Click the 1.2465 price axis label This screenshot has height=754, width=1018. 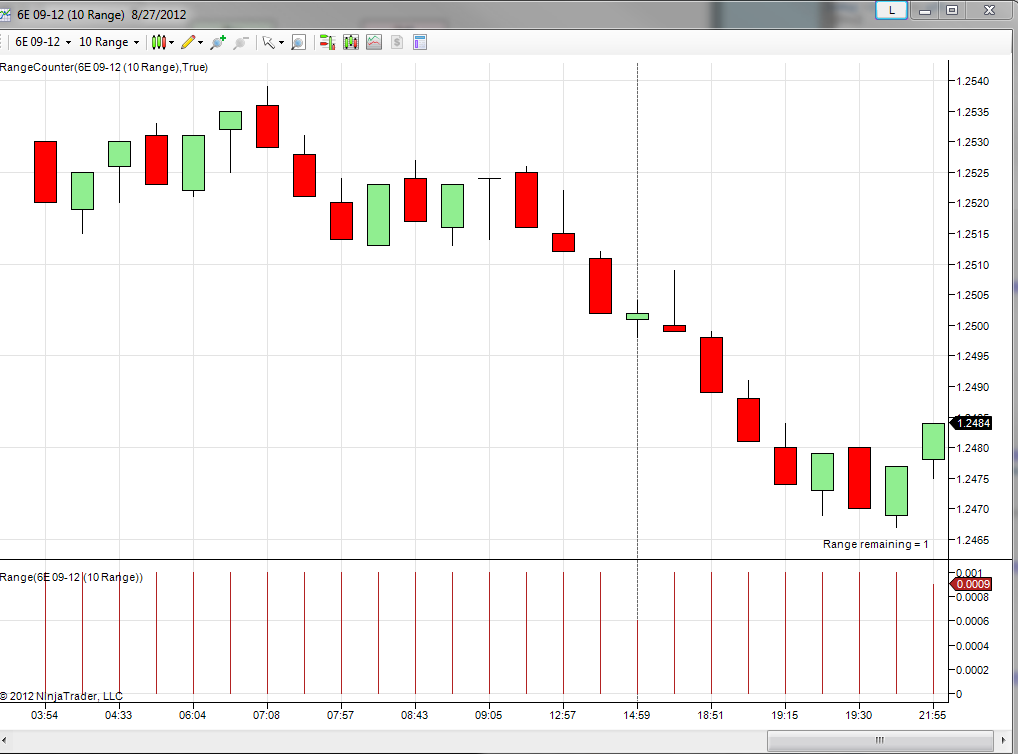[x=973, y=540]
